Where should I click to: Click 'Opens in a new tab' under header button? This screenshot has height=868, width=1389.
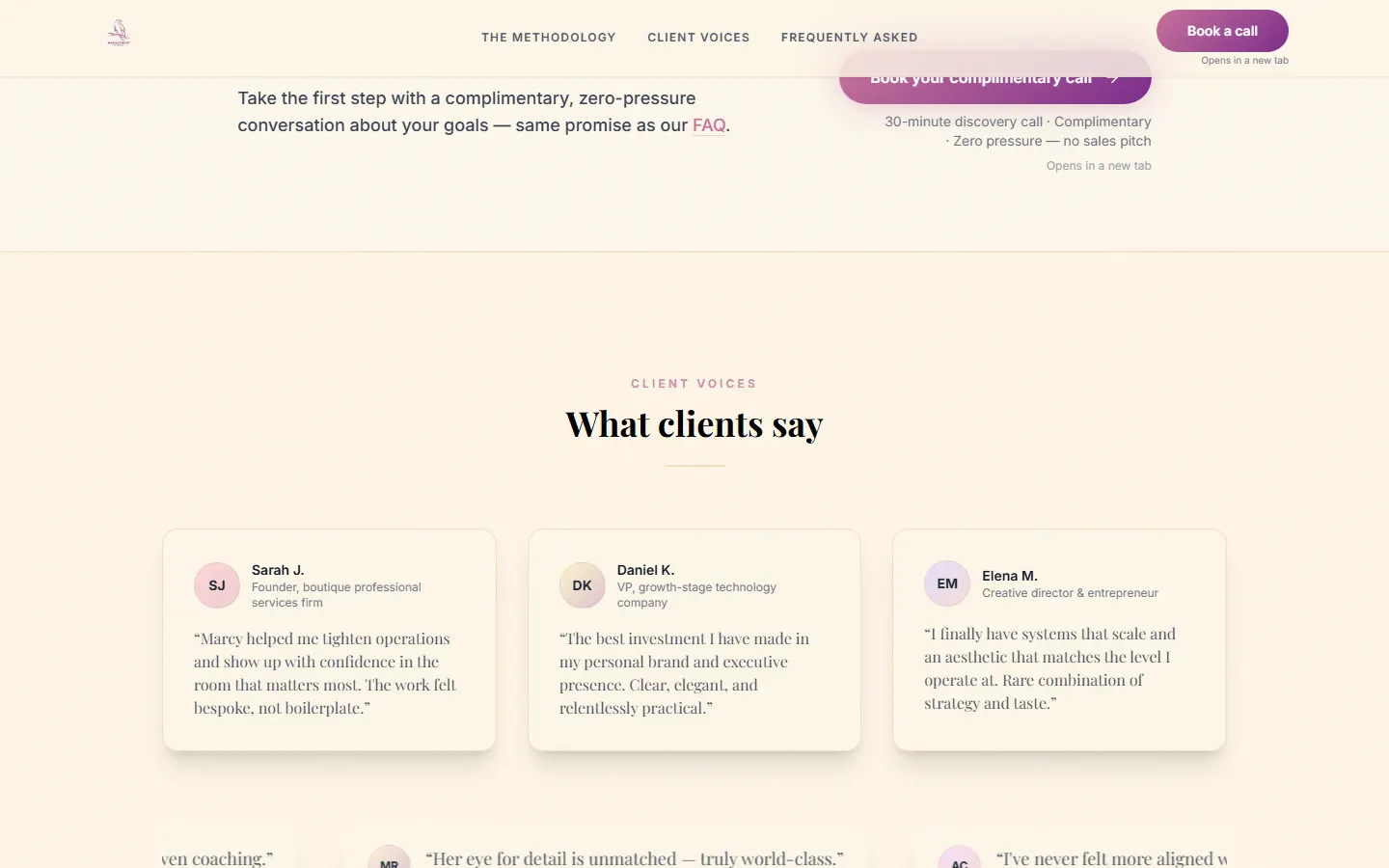coord(1244,61)
